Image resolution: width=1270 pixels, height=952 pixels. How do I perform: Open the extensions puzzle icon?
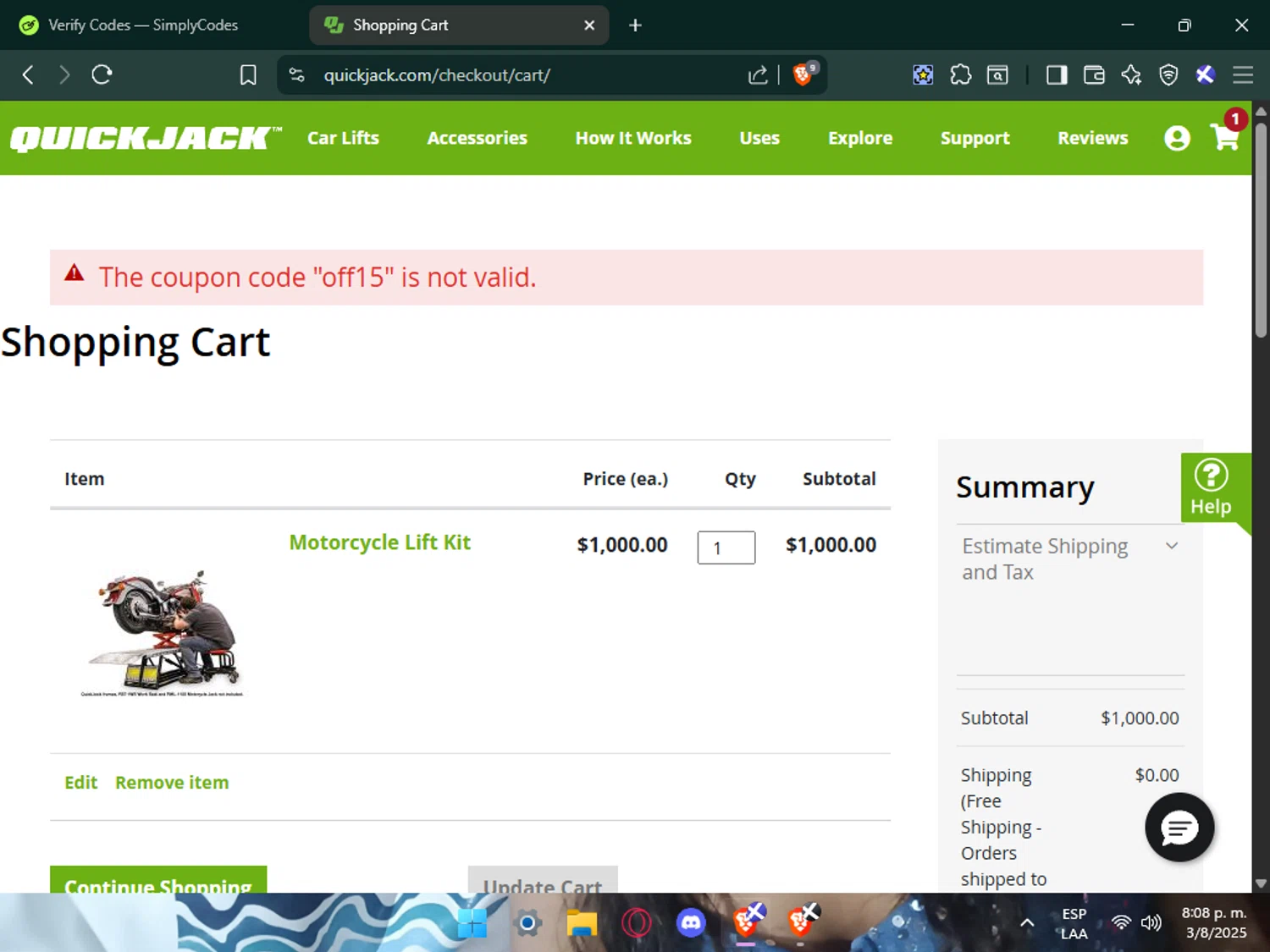(960, 75)
